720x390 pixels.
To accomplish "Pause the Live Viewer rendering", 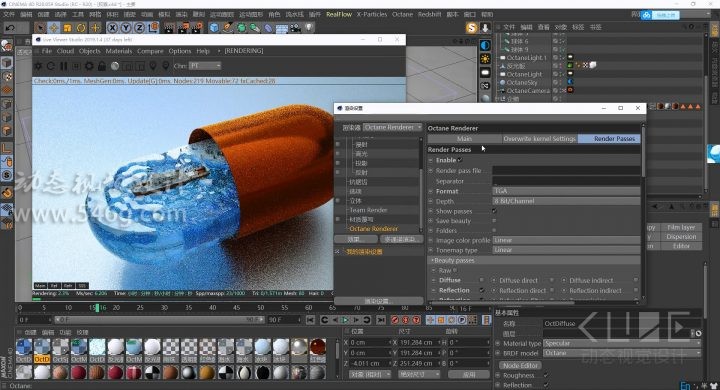I will [64, 66].
